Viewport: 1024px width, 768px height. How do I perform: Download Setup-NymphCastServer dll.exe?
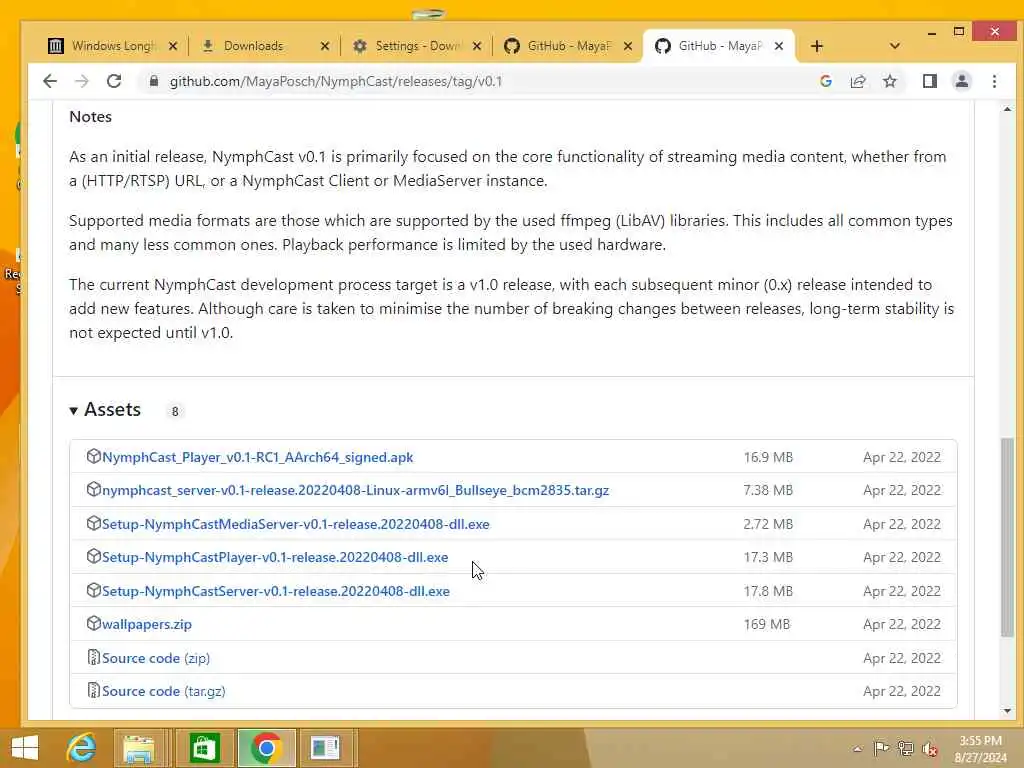coord(276,591)
